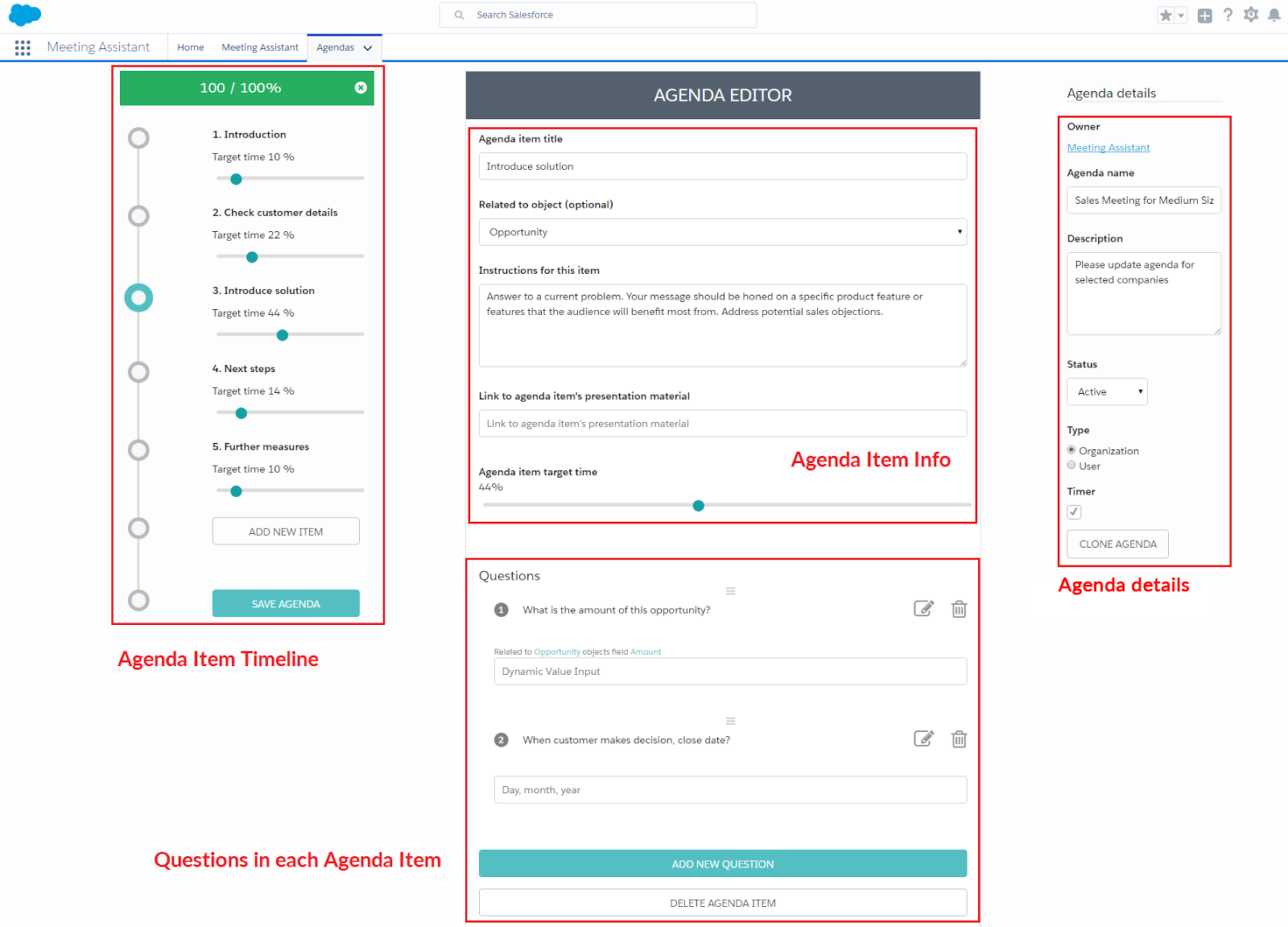
Task: Click drag handle above question 2
Action: (x=730, y=721)
